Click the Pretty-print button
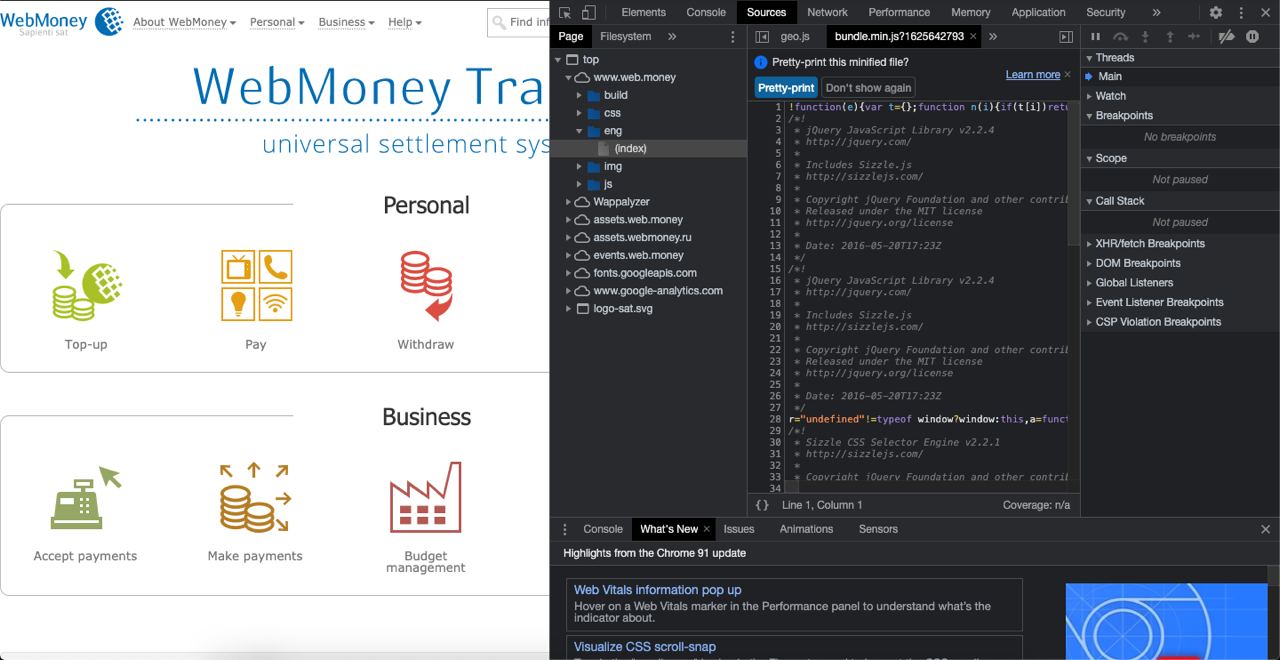Viewport: 1280px width, 660px height. (x=786, y=88)
